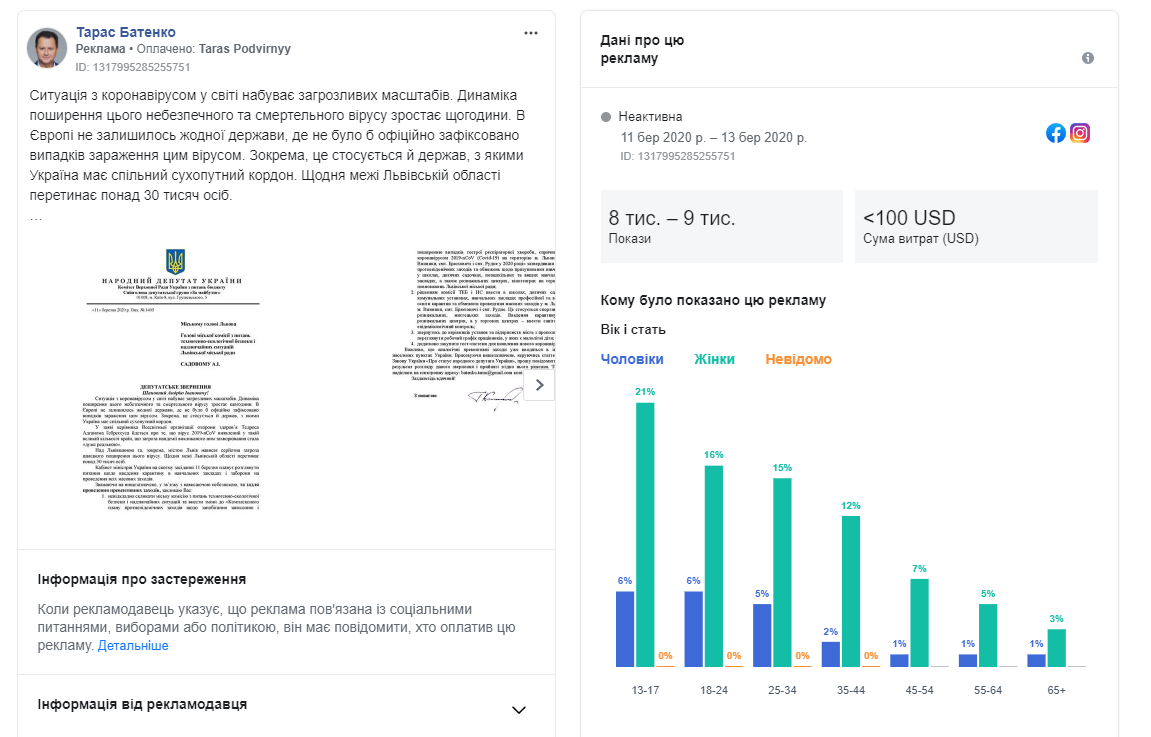
Task: Click the first deputy letter page image
Action: click(x=173, y=380)
